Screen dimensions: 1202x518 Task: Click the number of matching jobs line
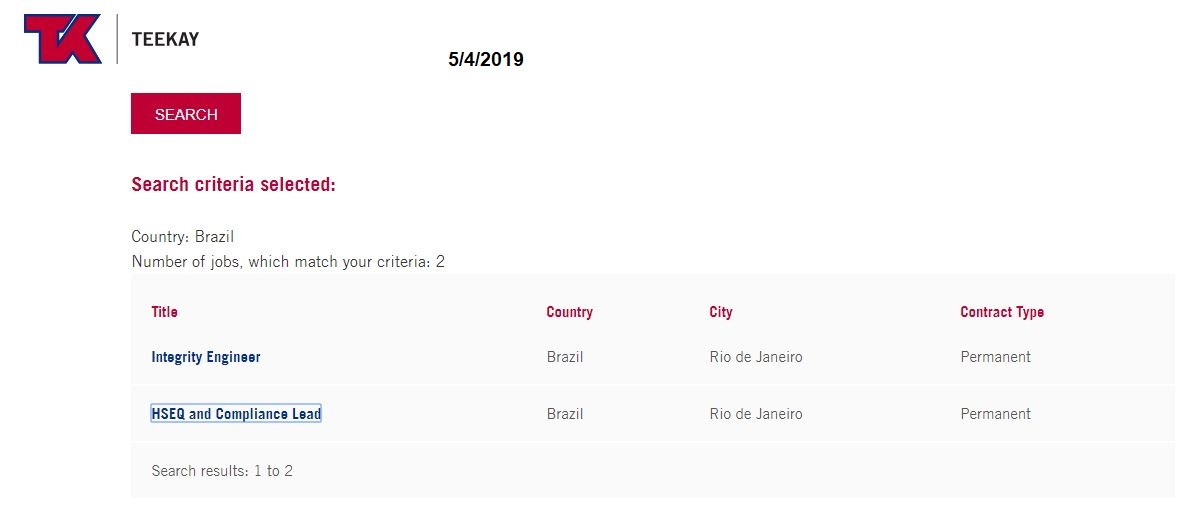[x=288, y=262]
